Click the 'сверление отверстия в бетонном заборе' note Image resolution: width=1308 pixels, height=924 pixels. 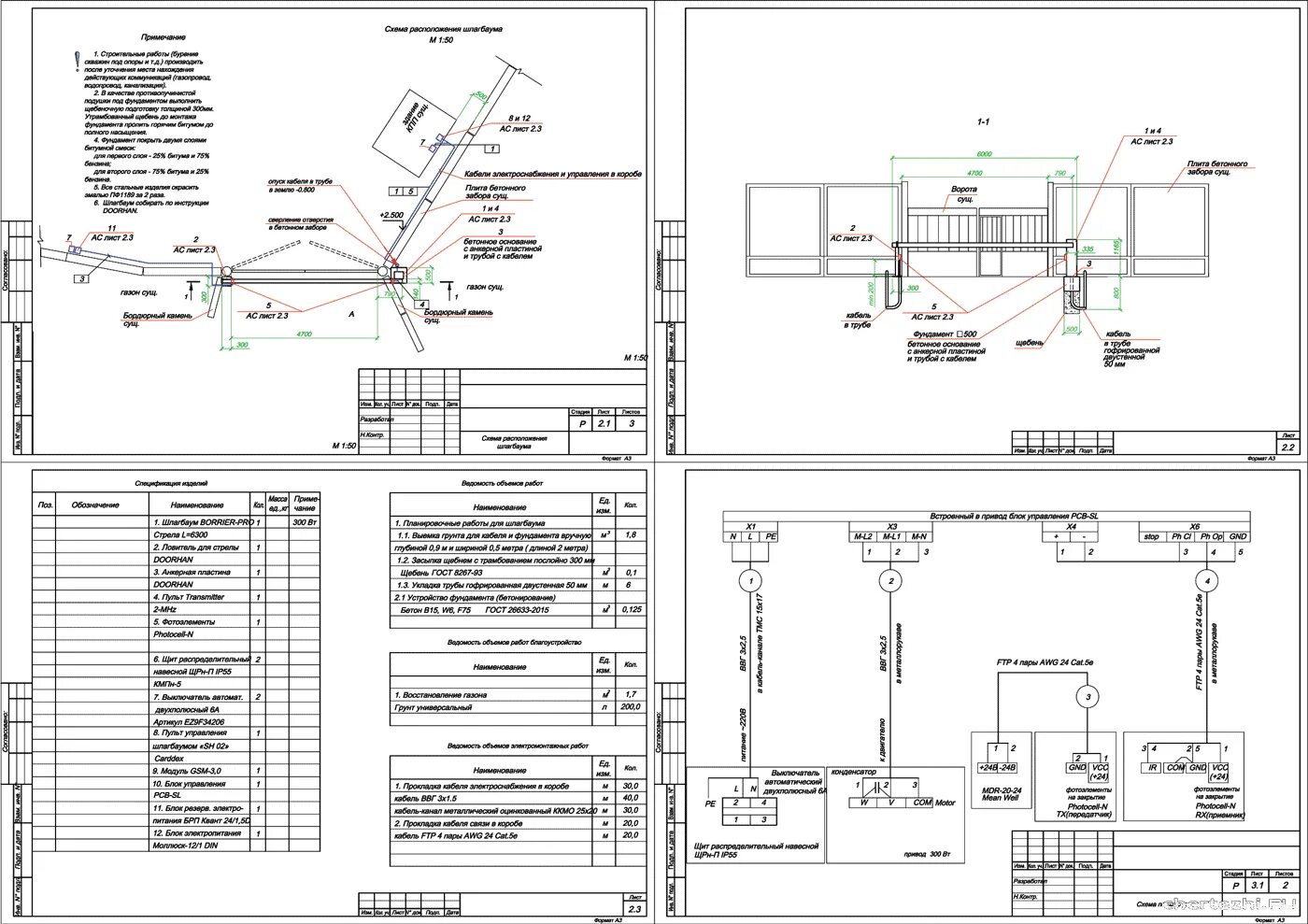(301, 223)
